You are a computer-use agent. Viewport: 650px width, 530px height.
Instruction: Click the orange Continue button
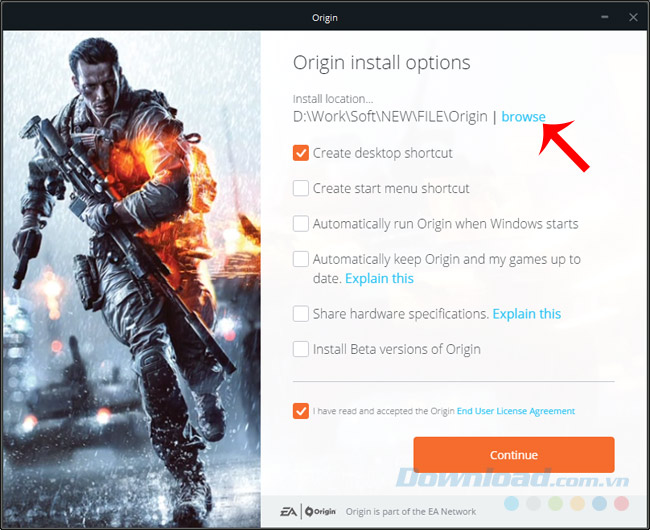[514, 455]
